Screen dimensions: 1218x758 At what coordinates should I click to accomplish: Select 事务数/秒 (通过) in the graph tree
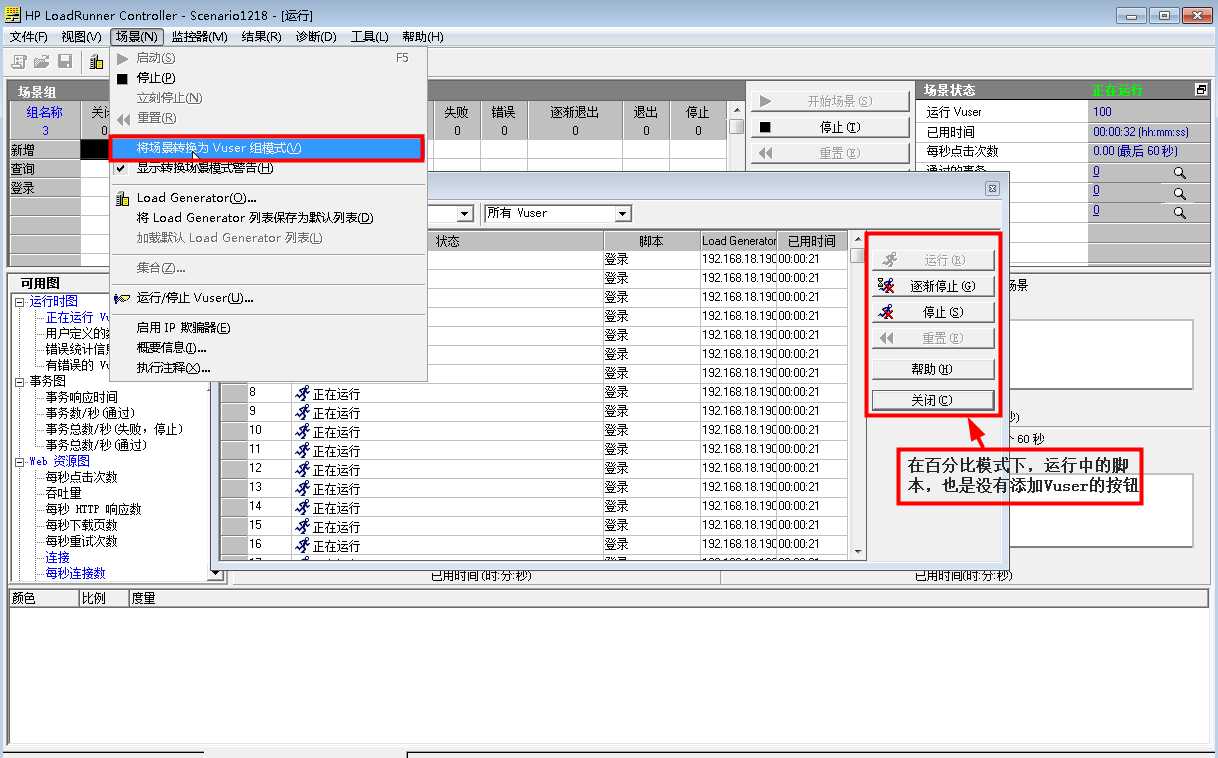click(x=90, y=413)
